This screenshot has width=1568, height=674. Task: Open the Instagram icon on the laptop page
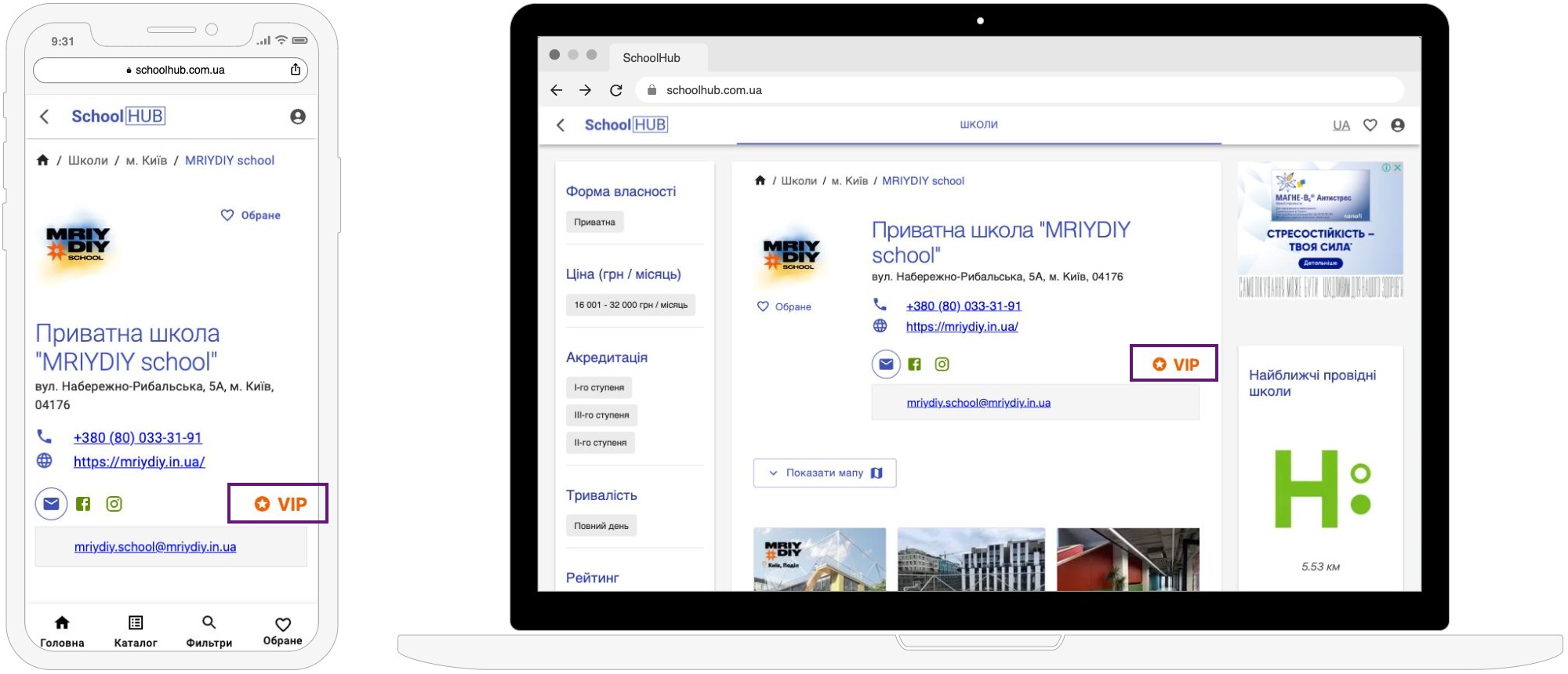click(942, 364)
